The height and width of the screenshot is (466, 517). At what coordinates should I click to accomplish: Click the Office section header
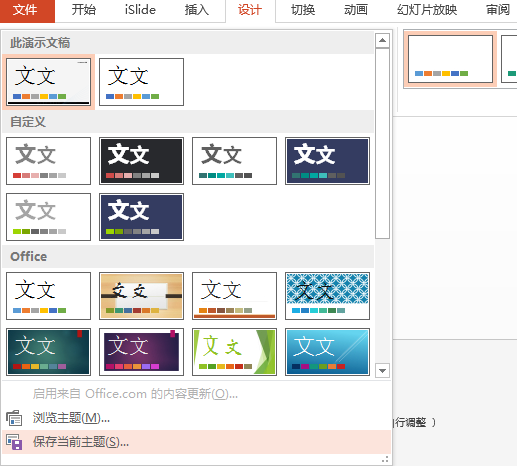188,257
